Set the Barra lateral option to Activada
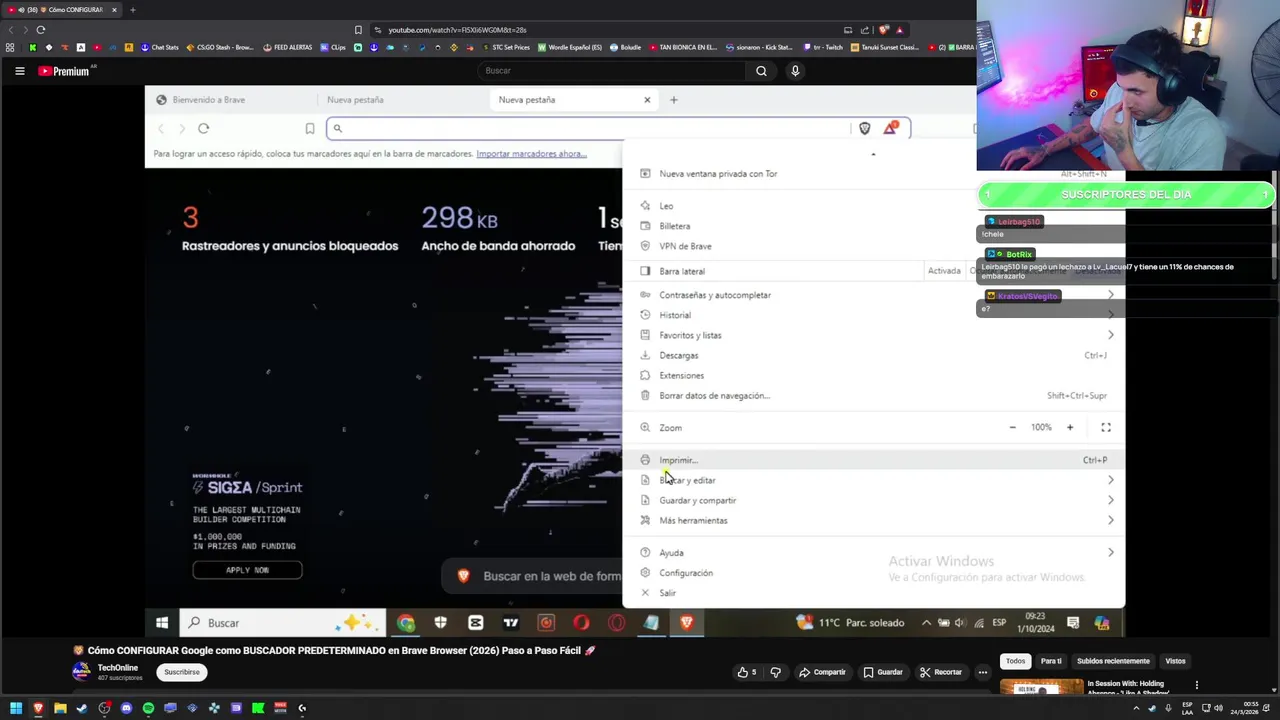The image size is (1280, 720). pos(944,271)
